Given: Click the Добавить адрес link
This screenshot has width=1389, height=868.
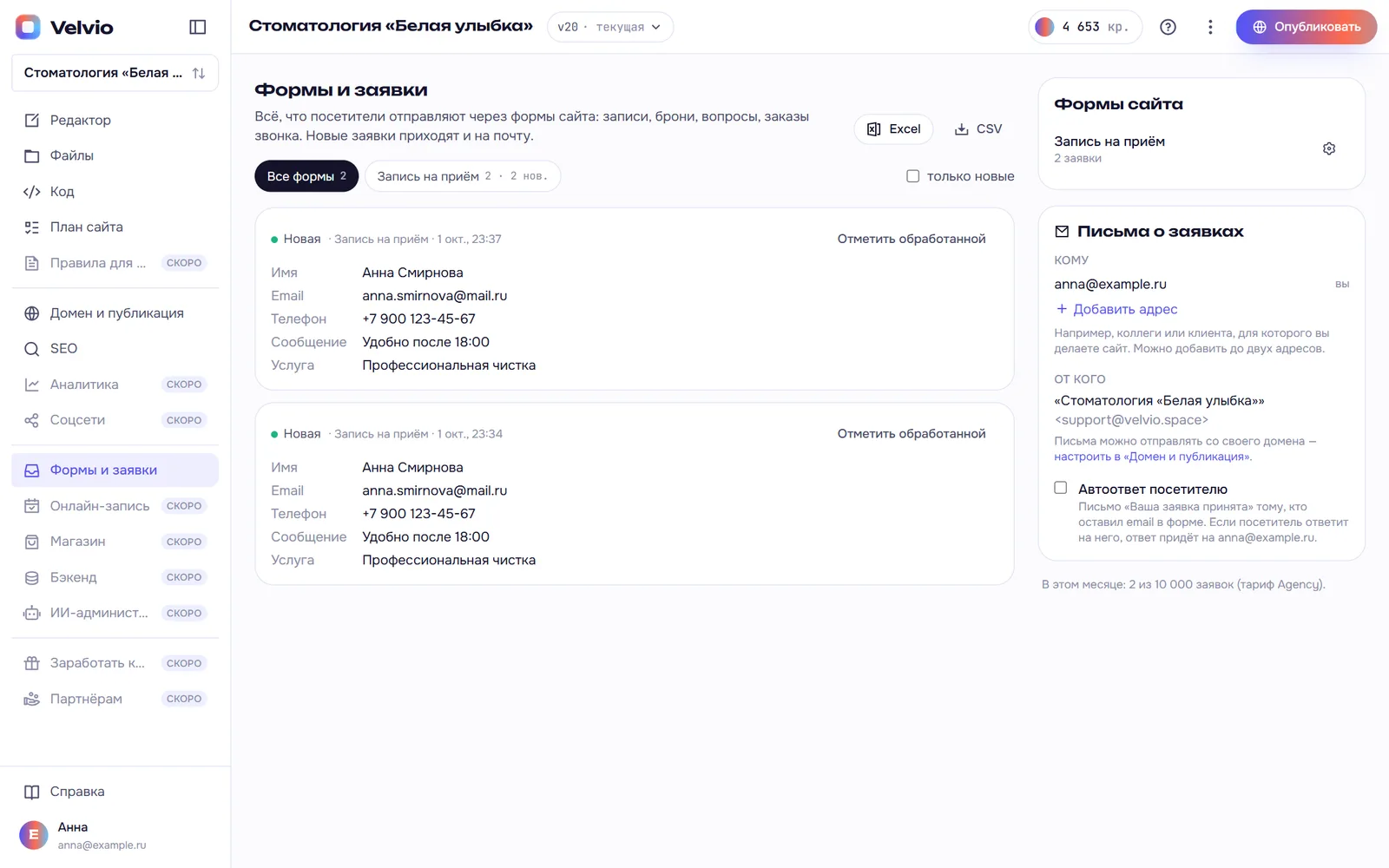Looking at the screenshot, I should coord(1116,309).
